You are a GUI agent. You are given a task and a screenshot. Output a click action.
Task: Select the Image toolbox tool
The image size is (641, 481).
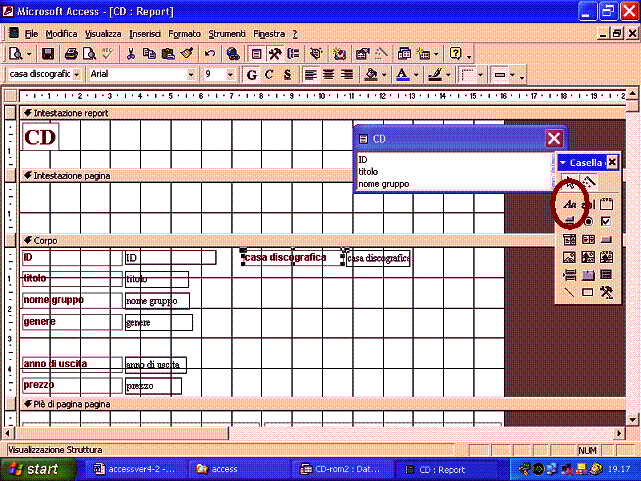coord(569,257)
